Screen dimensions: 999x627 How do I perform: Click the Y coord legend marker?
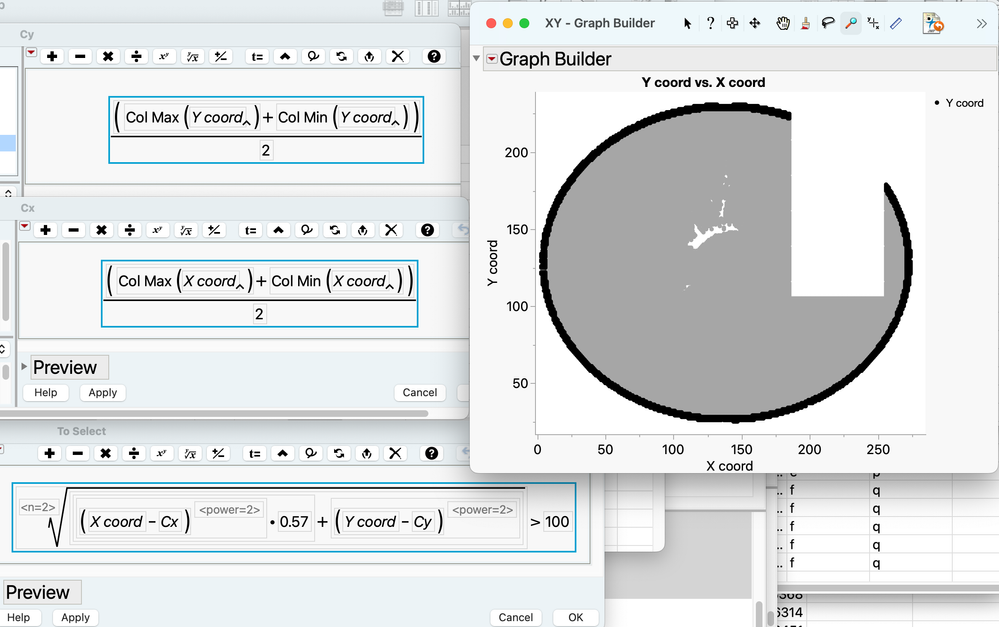[937, 103]
